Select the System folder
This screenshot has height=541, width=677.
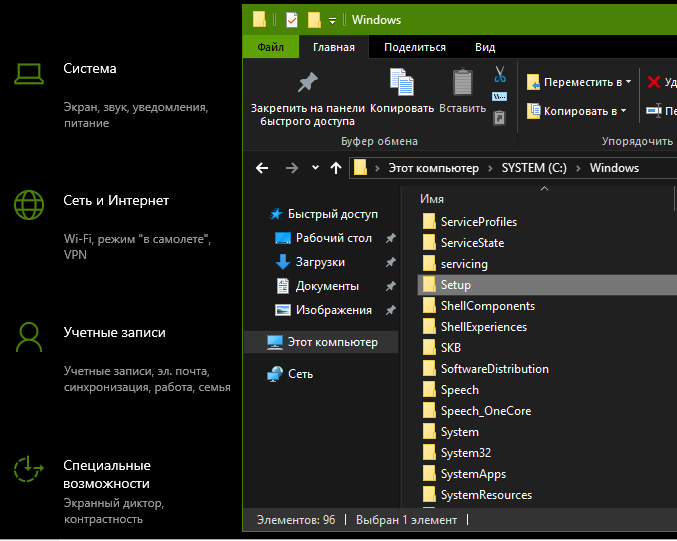pos(459,432)
